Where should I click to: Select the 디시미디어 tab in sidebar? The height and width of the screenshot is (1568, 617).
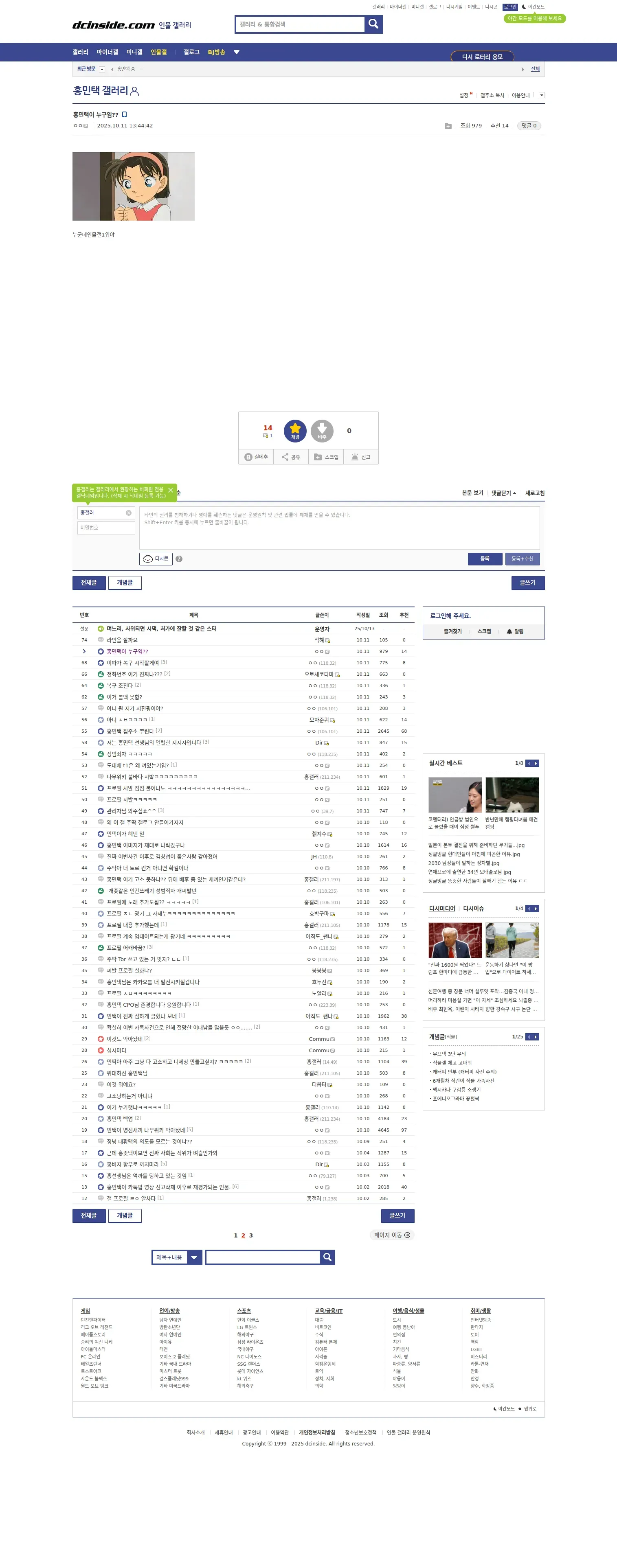442,909
